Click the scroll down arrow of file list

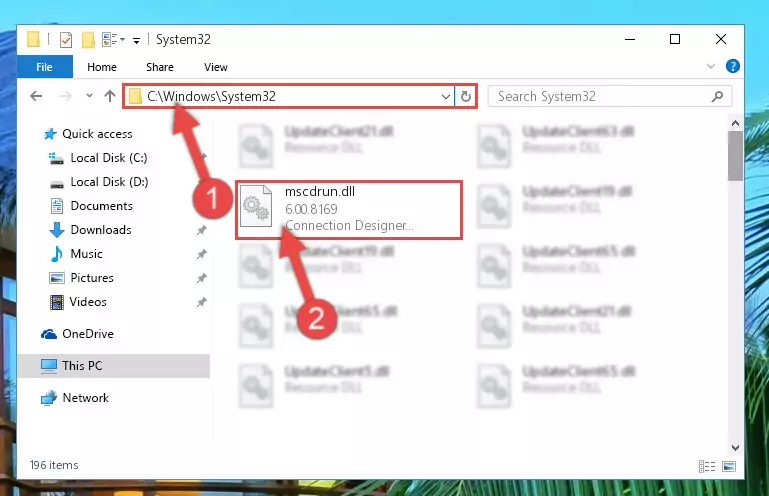[x=735, y=447]
